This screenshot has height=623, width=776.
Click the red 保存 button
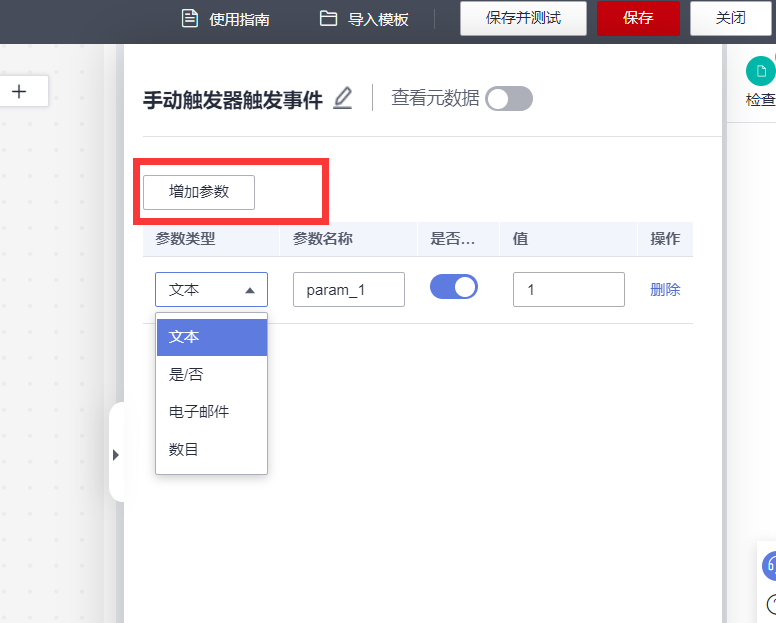click(638, 18)
